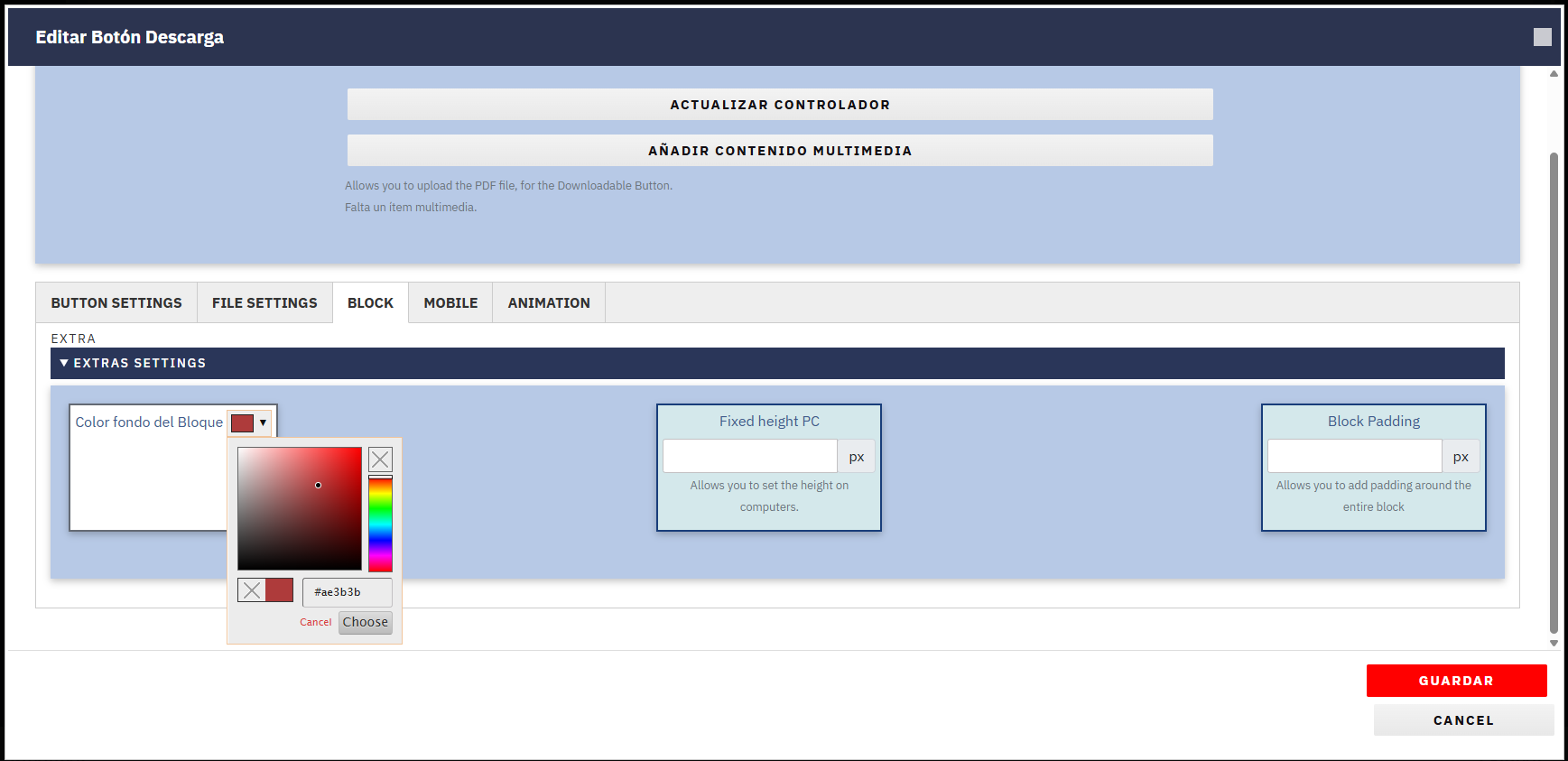
Task: Click the clear color X icon beside the saturation square
Action: 380,459
